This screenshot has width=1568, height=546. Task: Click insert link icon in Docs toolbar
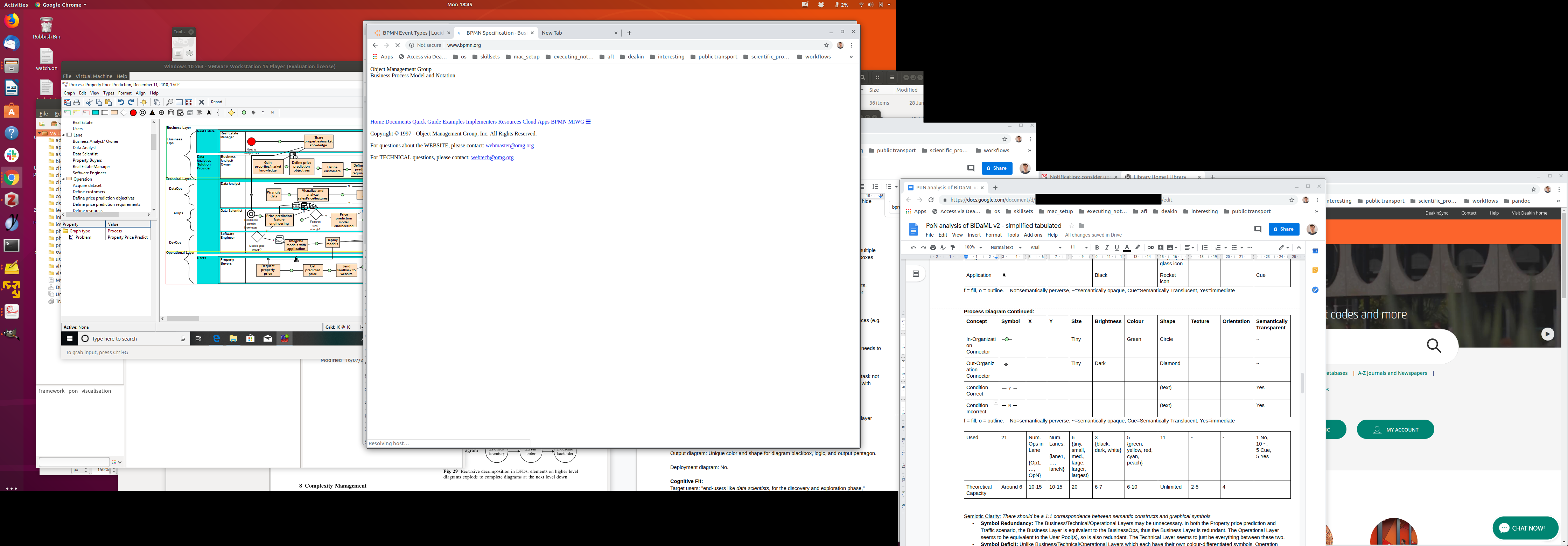(1150, 248)
